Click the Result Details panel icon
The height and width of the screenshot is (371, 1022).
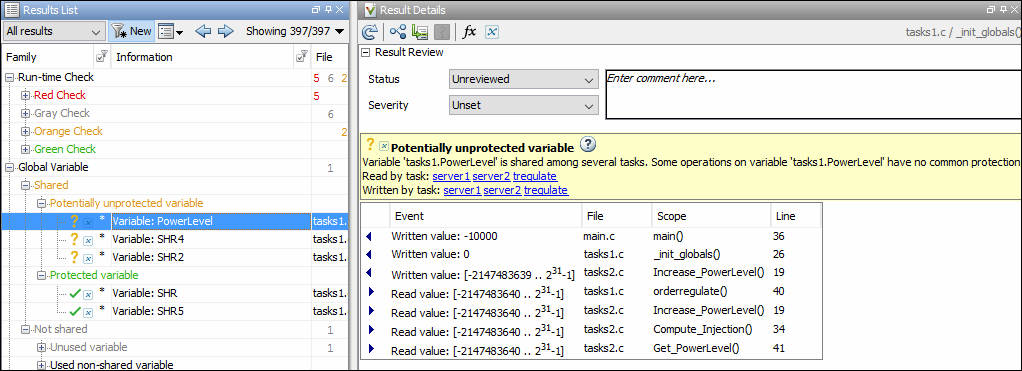(370, 9)
